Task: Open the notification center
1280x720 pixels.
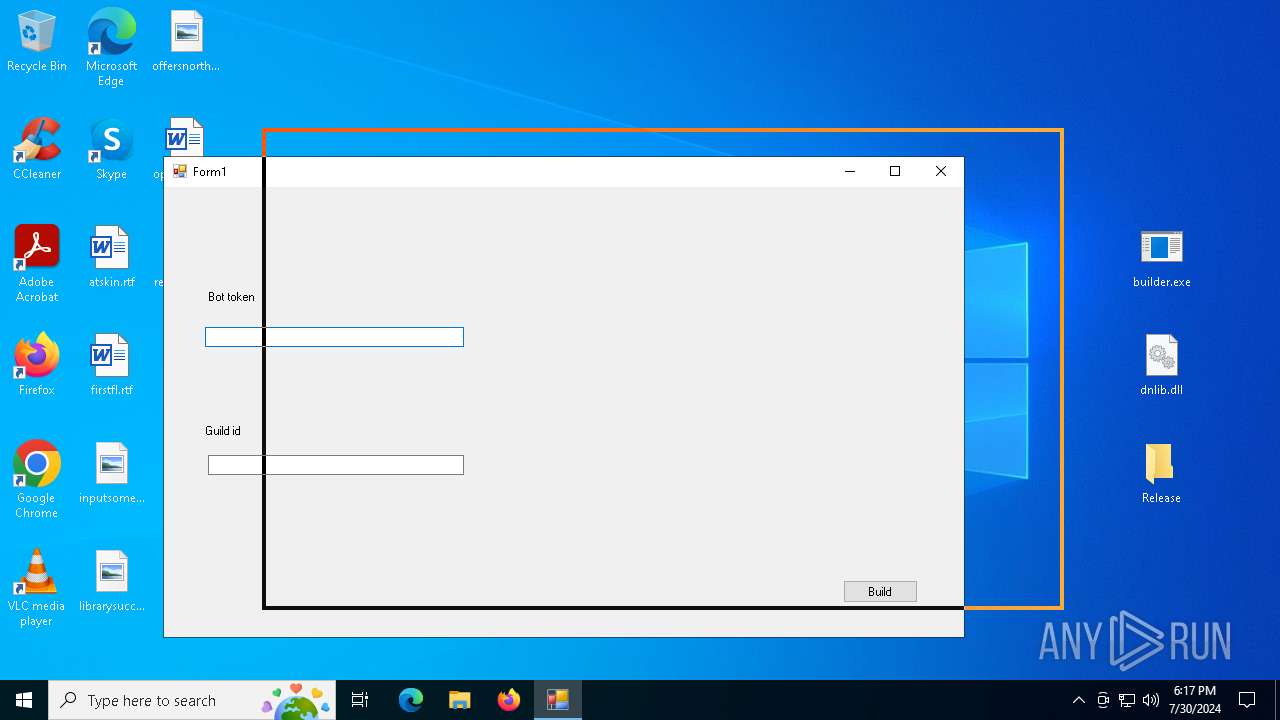Action: [1247, 700]
